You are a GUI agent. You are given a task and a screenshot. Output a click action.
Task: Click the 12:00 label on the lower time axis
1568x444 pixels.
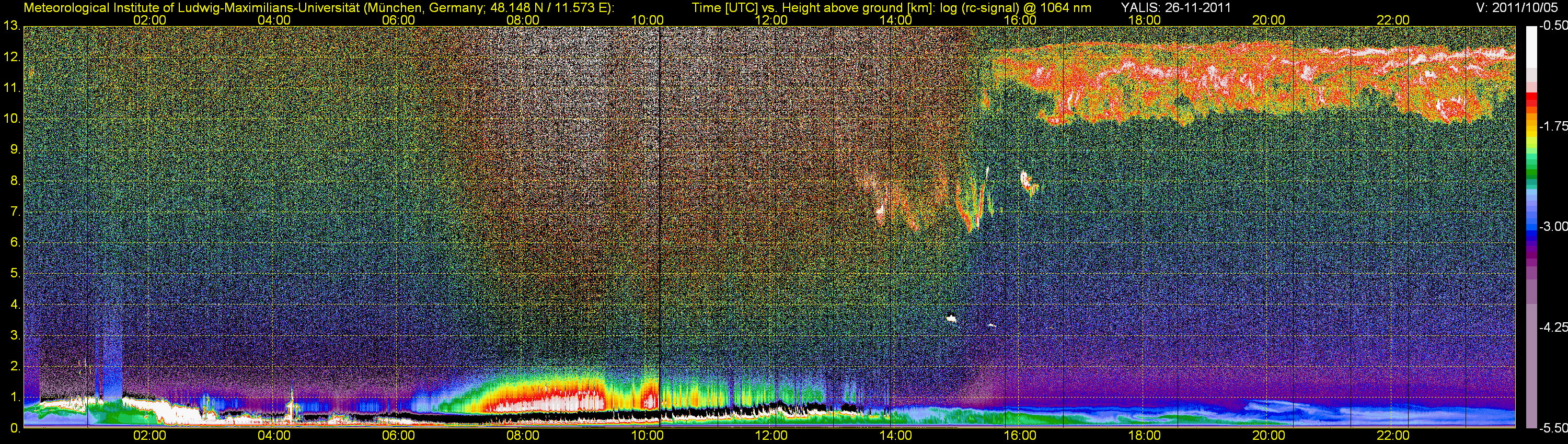pyautogui.click(x=771, y=436)
